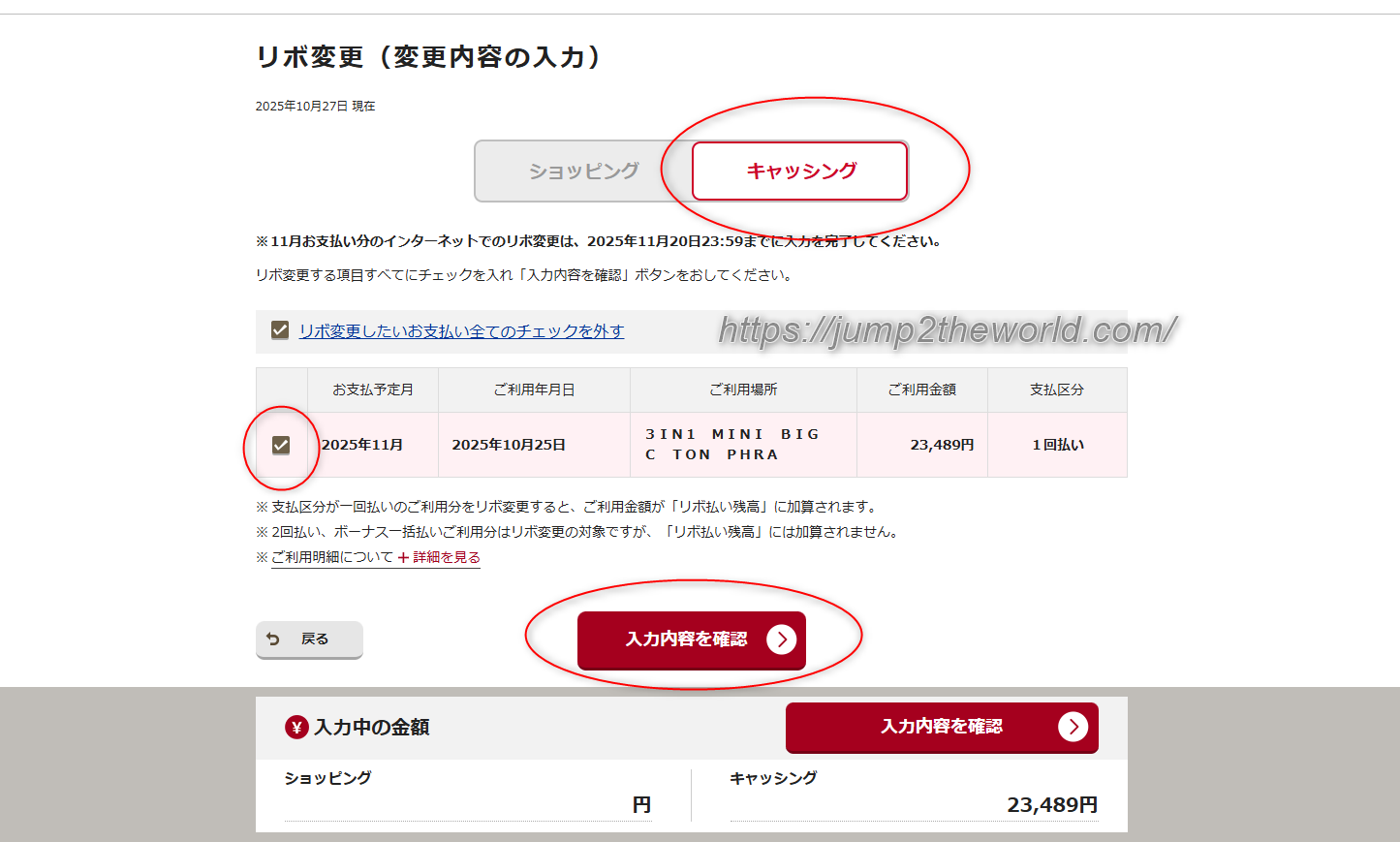Click the arrow circle icon in the bottom panel button
The image size is (1400, 842).
[x=1073, y=727]
